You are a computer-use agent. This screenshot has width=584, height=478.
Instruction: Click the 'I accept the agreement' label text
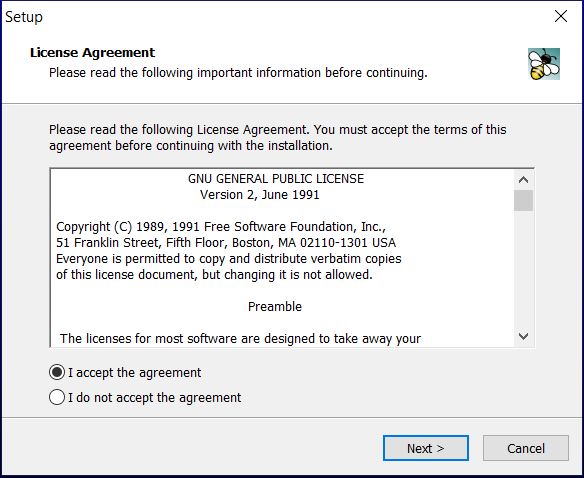[x=134, y=373]
